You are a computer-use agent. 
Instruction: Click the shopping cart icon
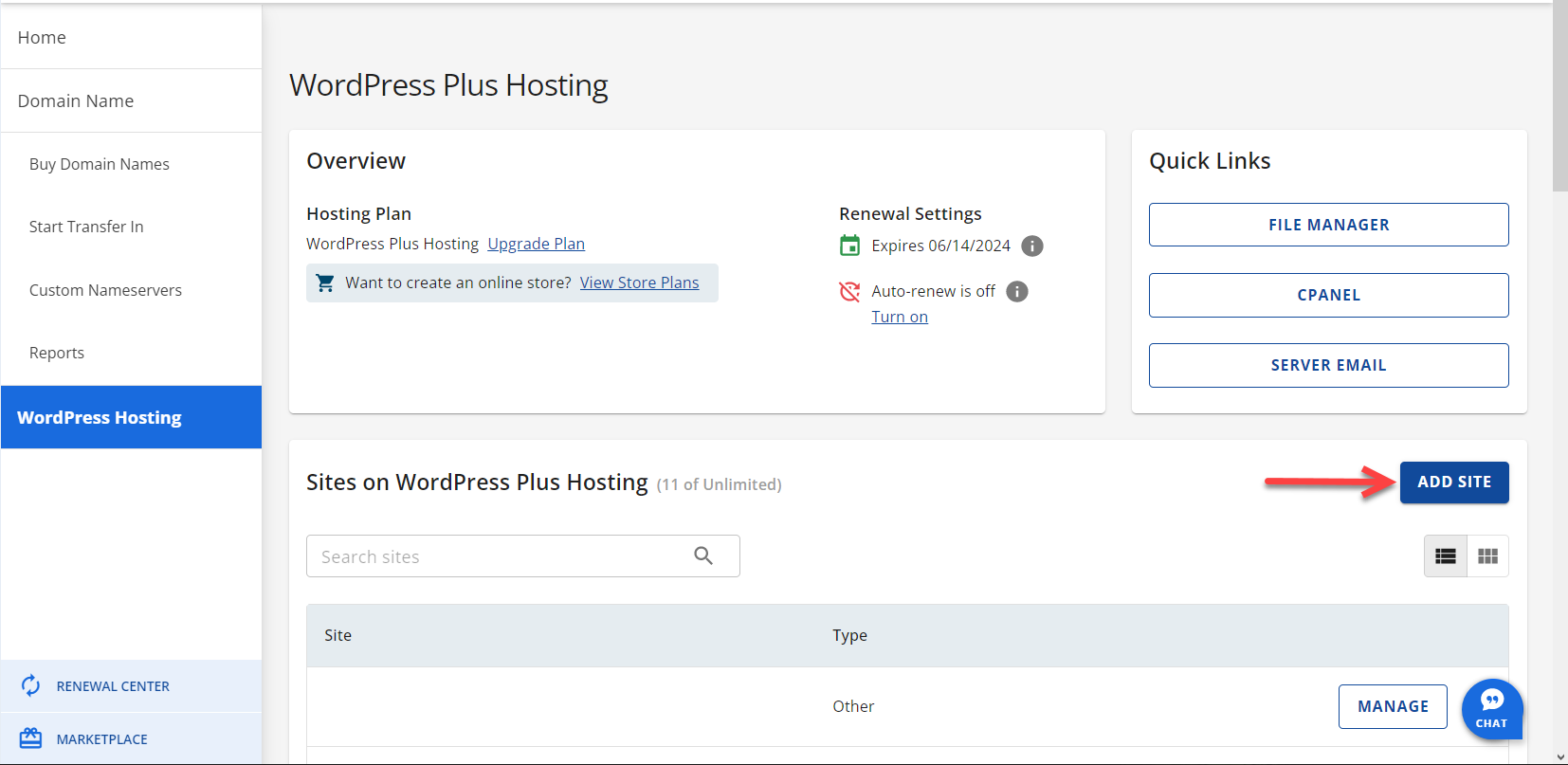click(x=325, y=282)
